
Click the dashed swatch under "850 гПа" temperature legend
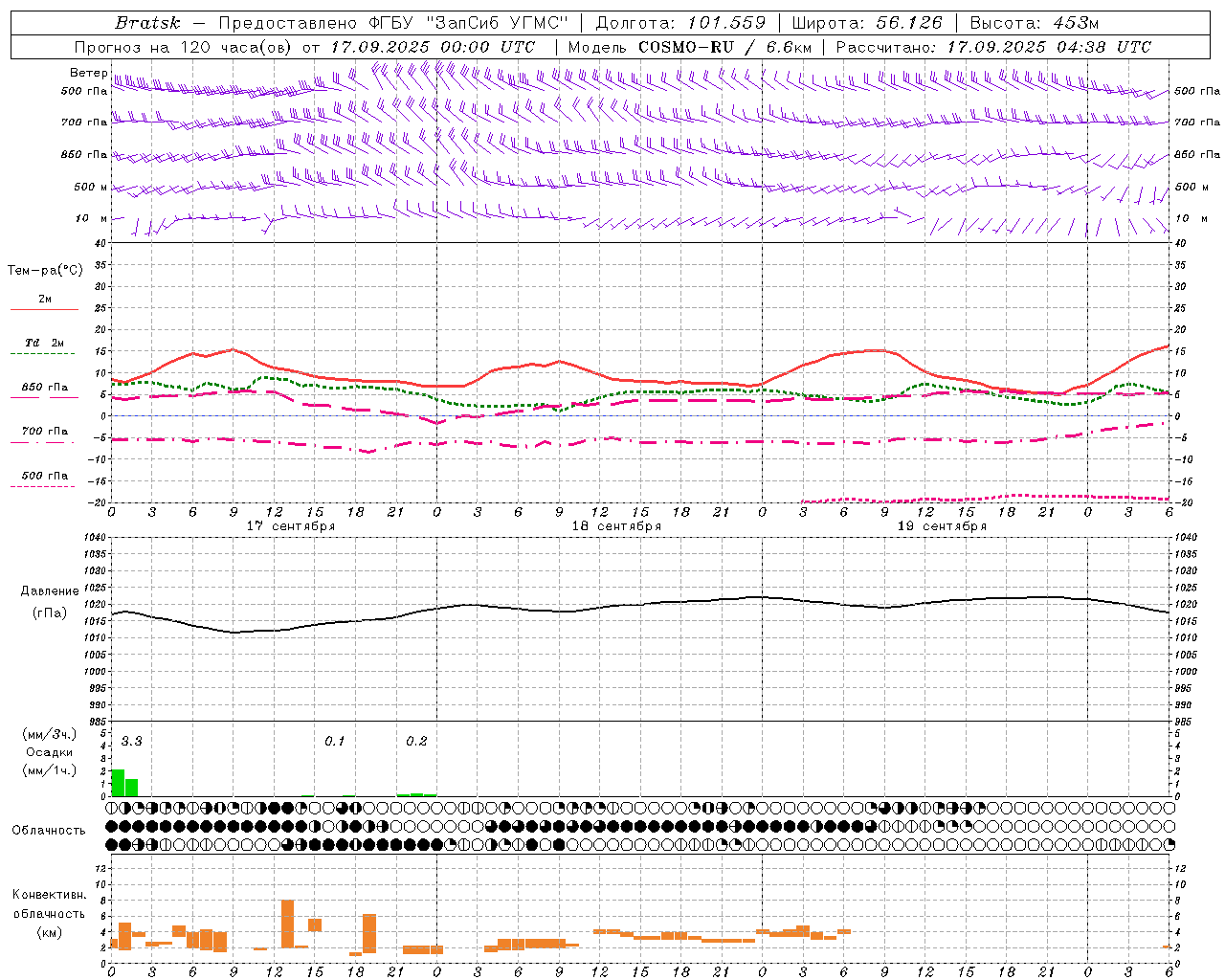pos(44,397)
